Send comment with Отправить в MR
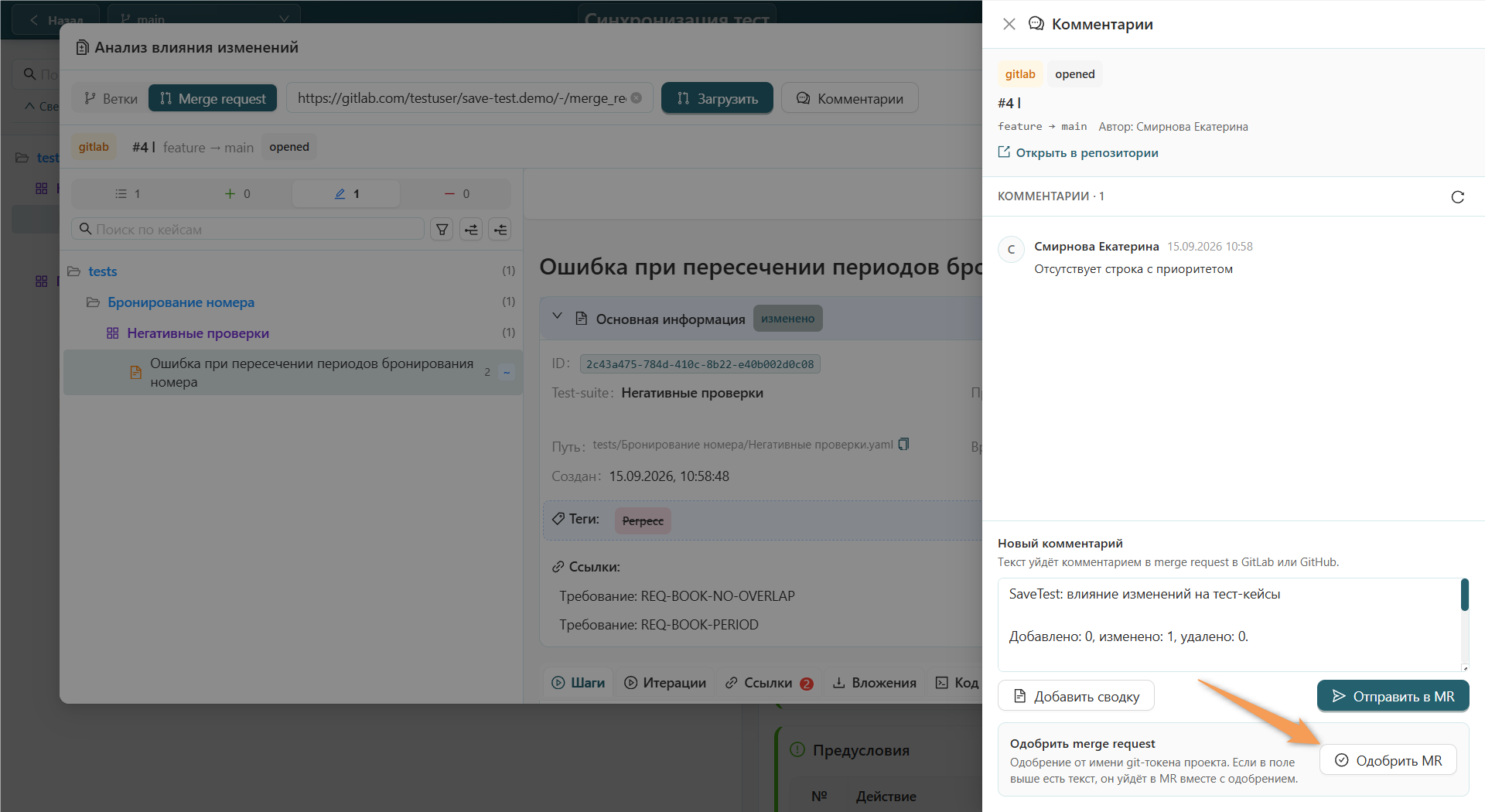The width and height of the screenshot is (1485, 812). click(x=1393, y=696)
